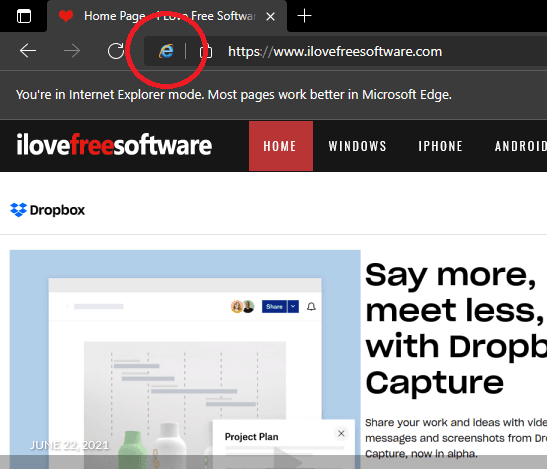Open the WINDOWS navigation item
Screen dimensions: 547x469
click(358, 146)
